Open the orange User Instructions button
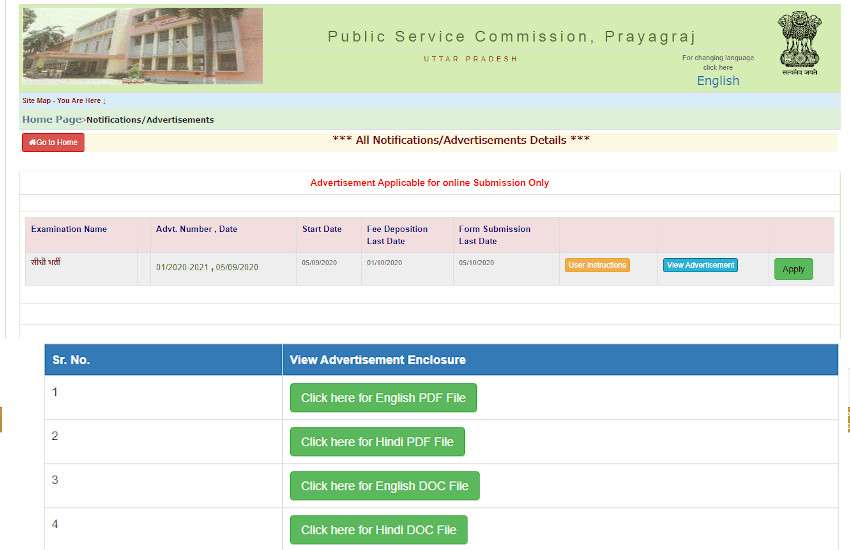Viewport: 850px width, 550px height. (597, 265)
